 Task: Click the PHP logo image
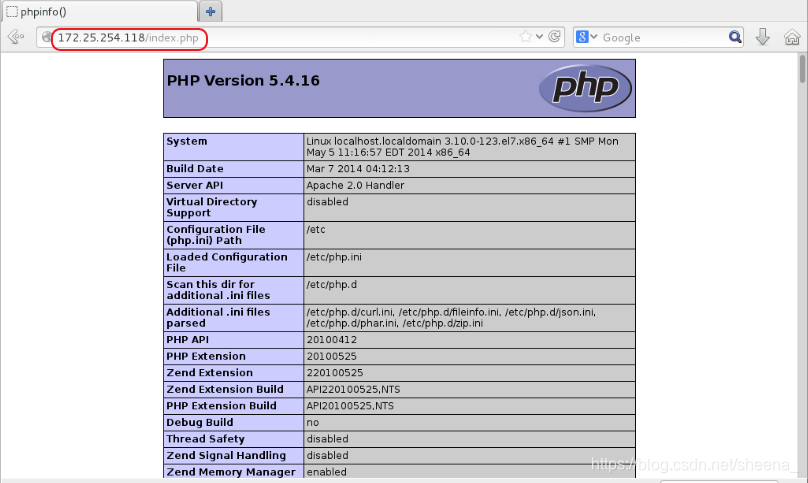coord(585,88)
